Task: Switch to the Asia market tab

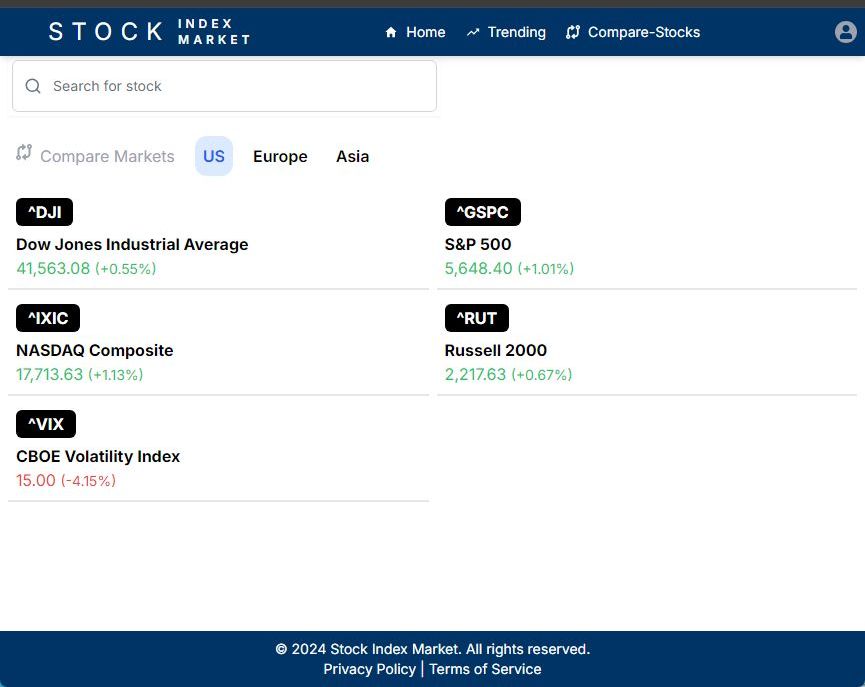Action: coord(353,156)
